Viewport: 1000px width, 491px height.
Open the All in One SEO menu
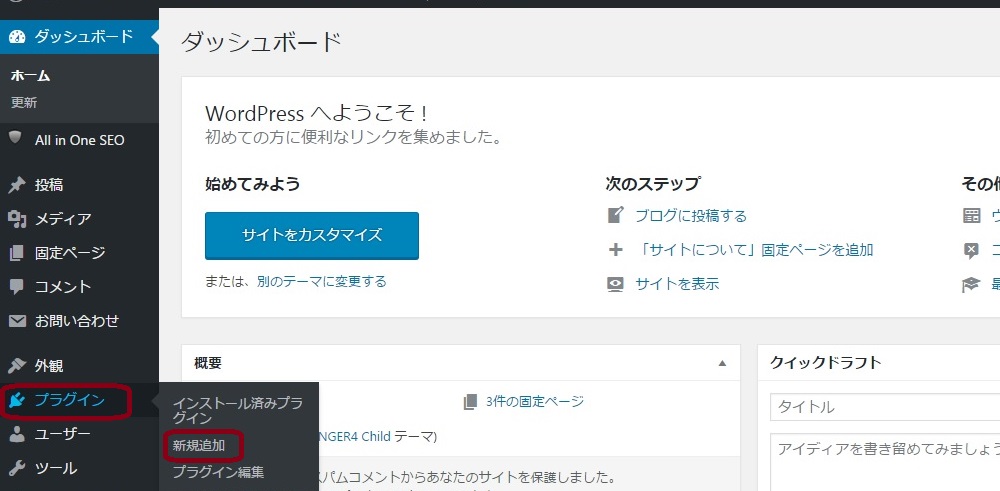click(79, 140)
